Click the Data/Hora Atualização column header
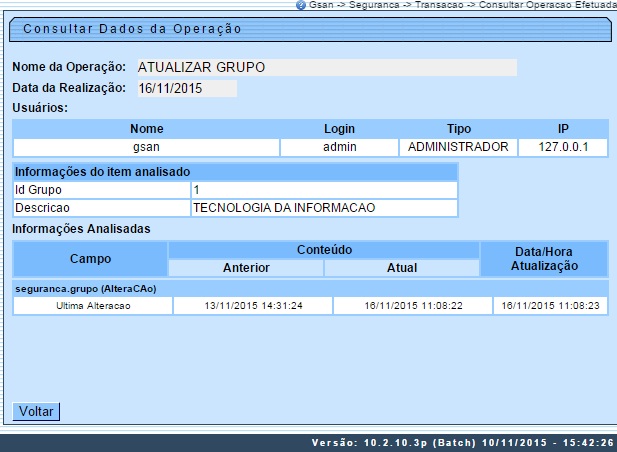Screen dimensions: 617x452 coord(544,258)
